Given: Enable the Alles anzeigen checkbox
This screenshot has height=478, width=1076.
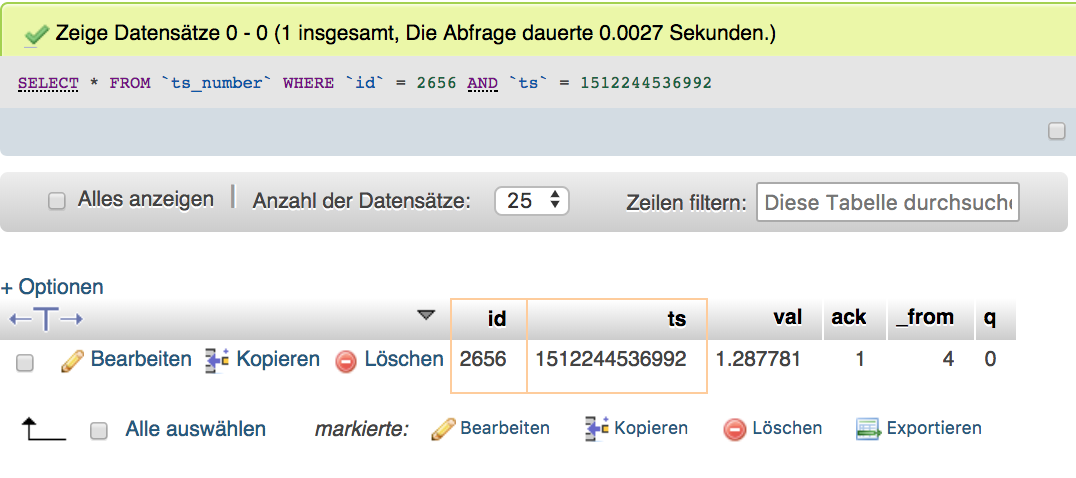Looking at the screenshot, I should coord(56,201).
